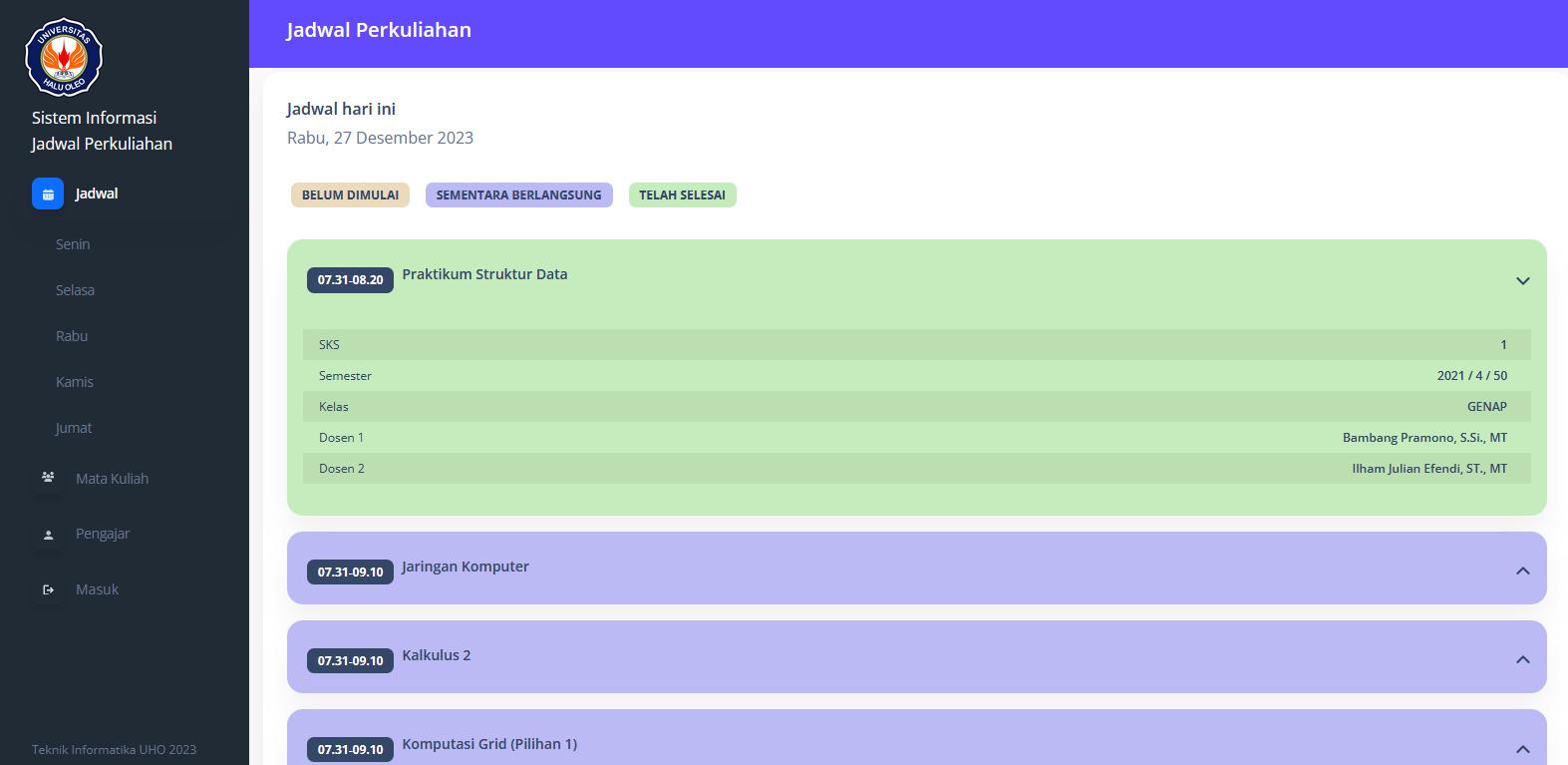The height and width of the screenshot is (765, 1568).
Task: Expand the Kalkulus 2 card chevron
Action: click(1523, 659)
